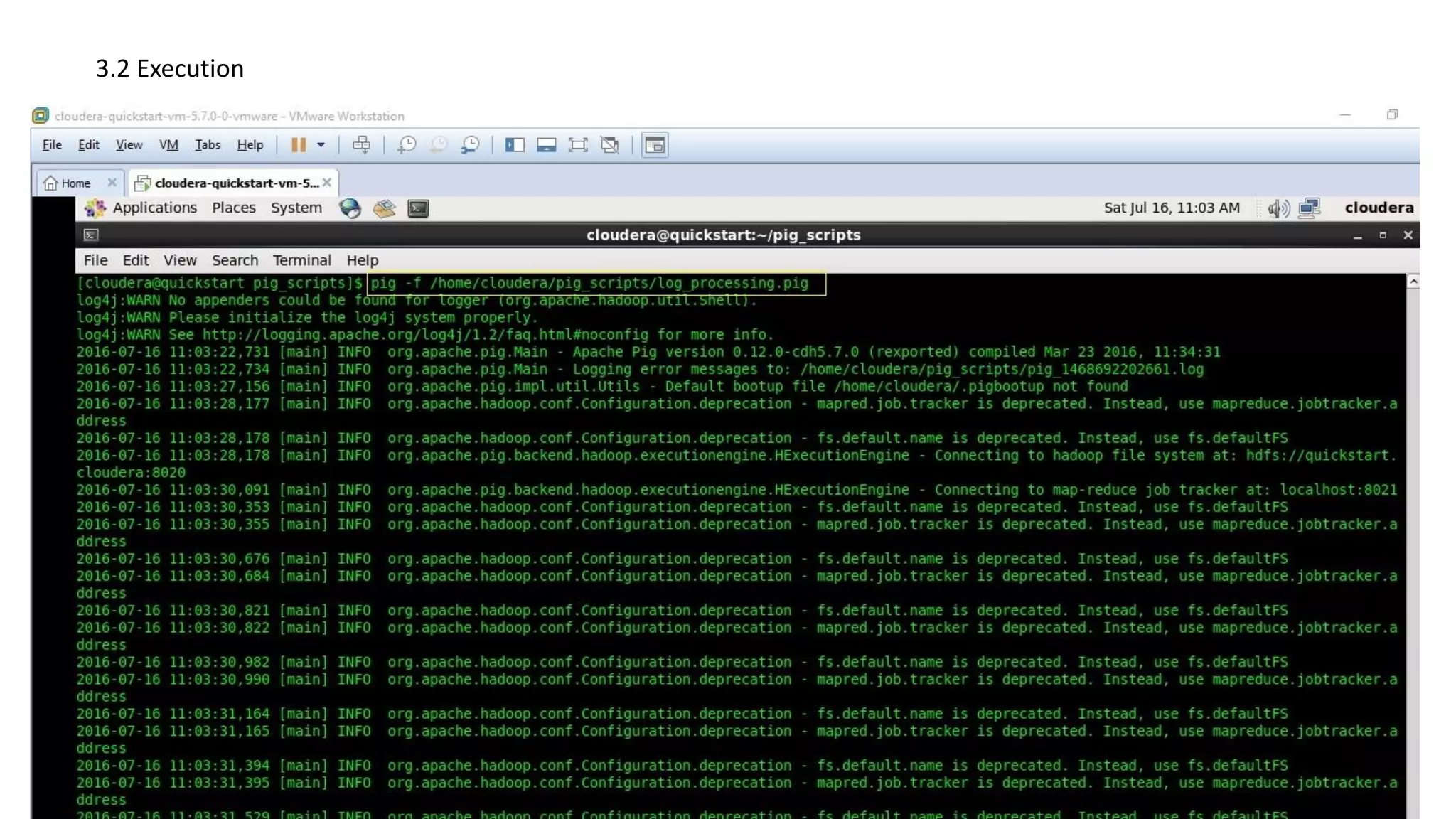Click the console view toolbar button
1456x819 pixels.
(655, 145)
